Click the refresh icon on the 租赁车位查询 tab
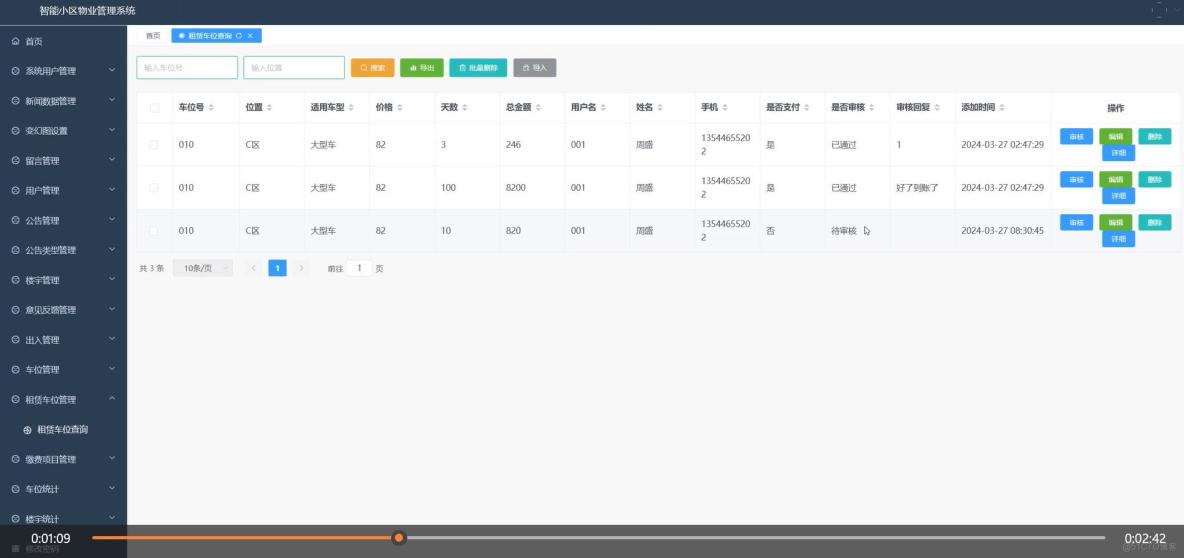The height and width of the screenshot is (558, 1184). point(239,35)
